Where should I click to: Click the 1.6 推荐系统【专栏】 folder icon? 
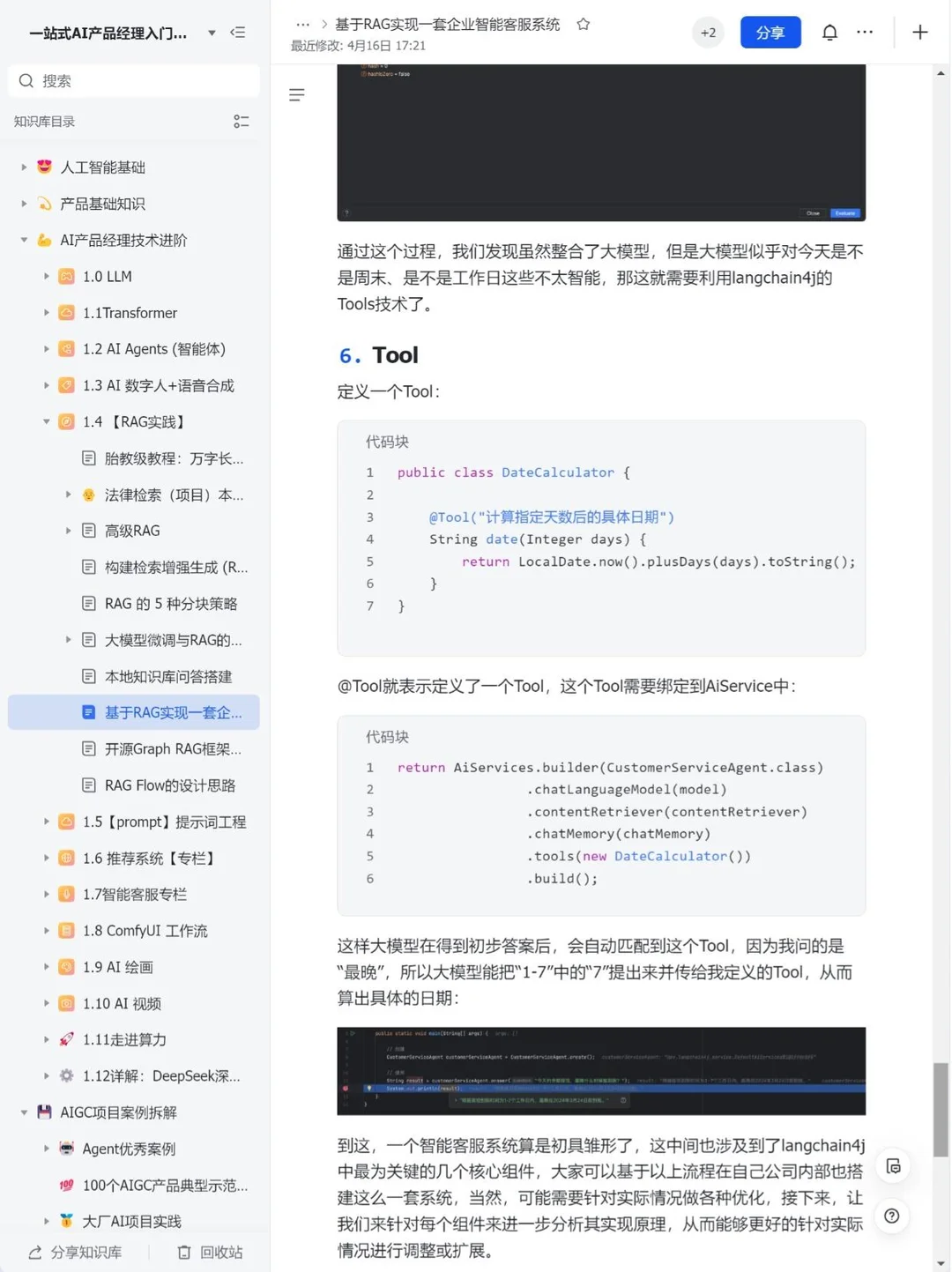(x=66, y=858)
